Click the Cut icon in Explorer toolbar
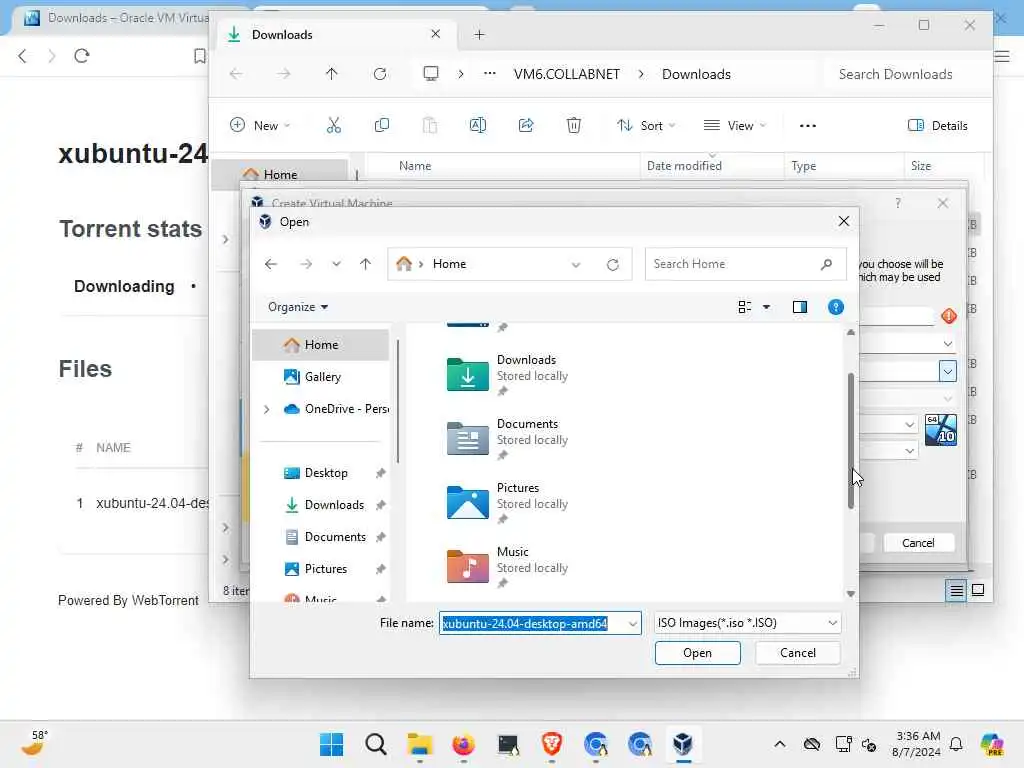The image size is (1024, 768). coord(334,125)
